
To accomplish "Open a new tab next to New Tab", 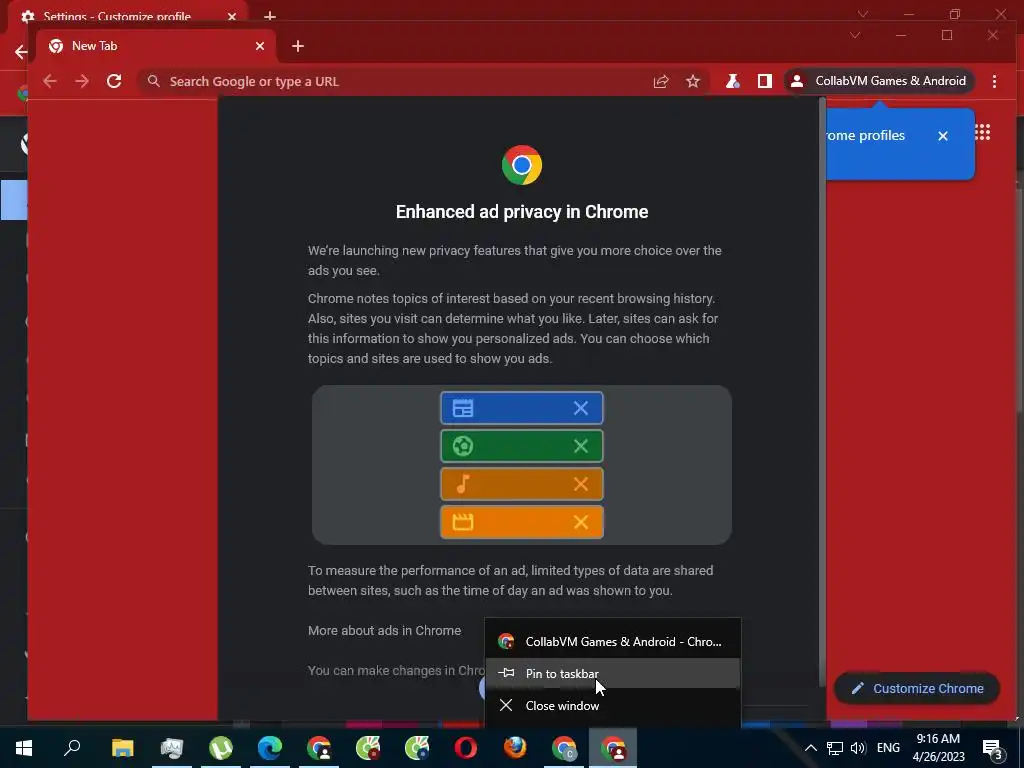I will click(x=298, y=46).
